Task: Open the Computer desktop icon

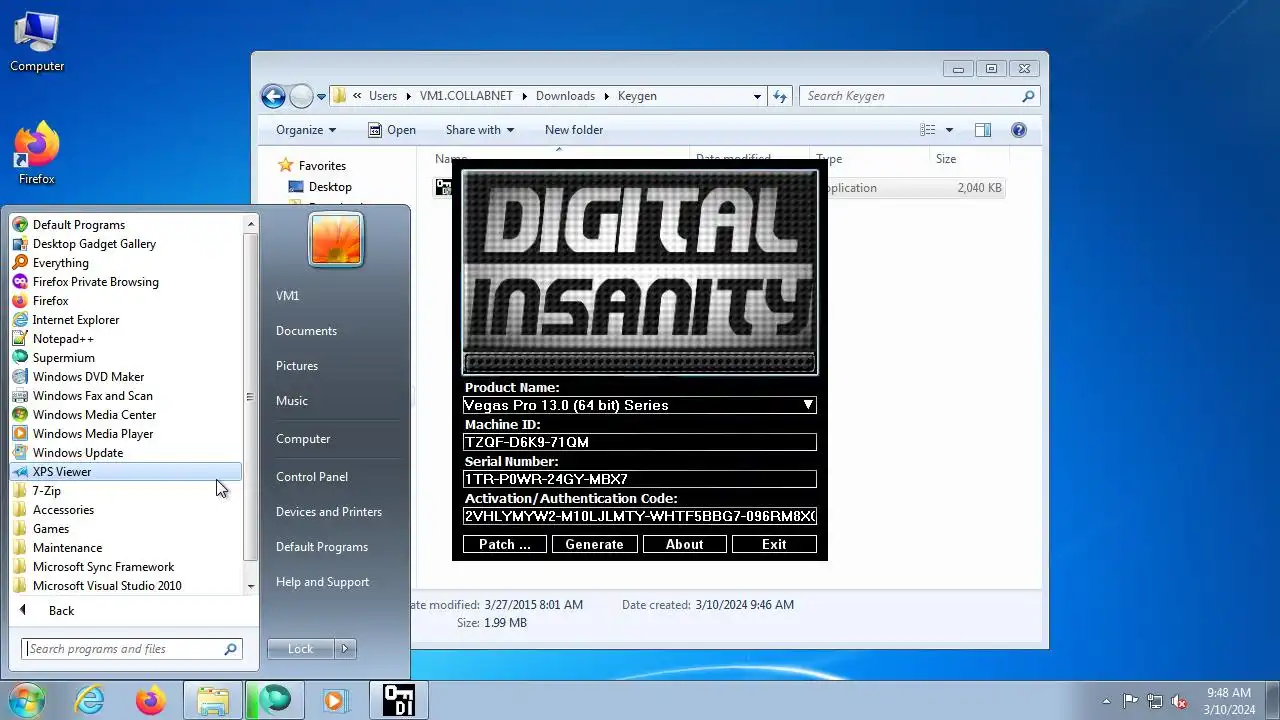Action: click(x=37, y=43)
